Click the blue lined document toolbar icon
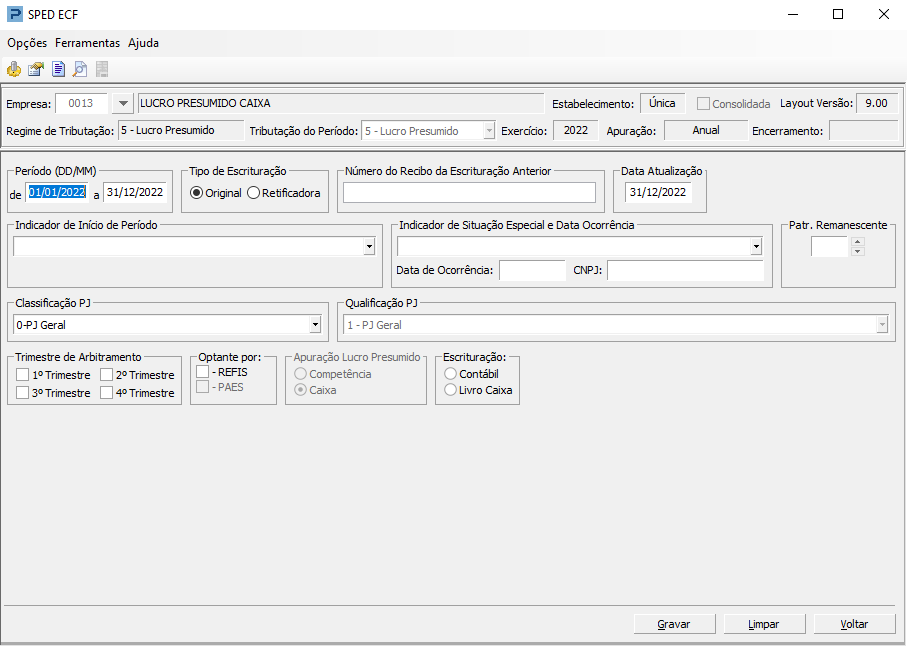Image resolution: width=907 pixels, height=647 pixels. (58, 69)
